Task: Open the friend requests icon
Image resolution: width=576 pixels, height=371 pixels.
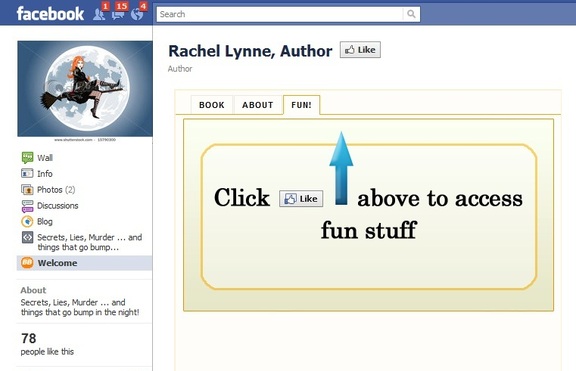Action: pos(99,14)
